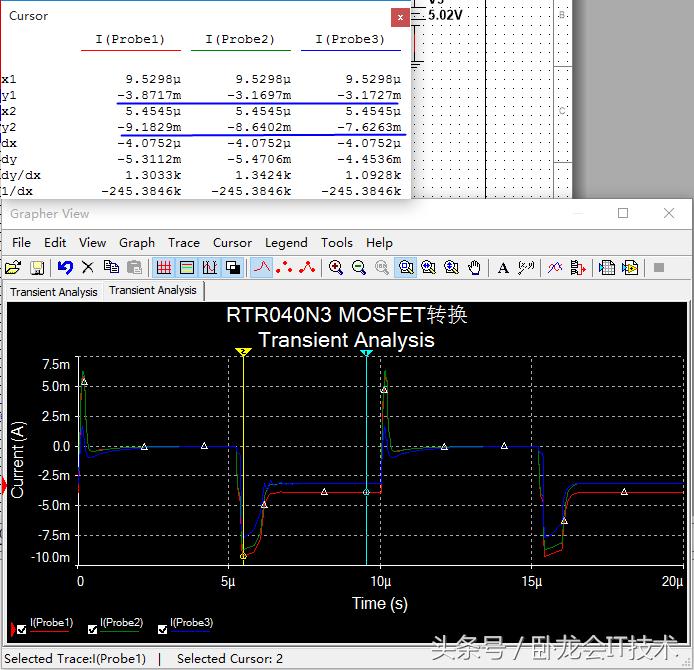Viewport: 694px width, 670px height.
Task: Open the Legend menu
Action: click(x=286, y=242)
